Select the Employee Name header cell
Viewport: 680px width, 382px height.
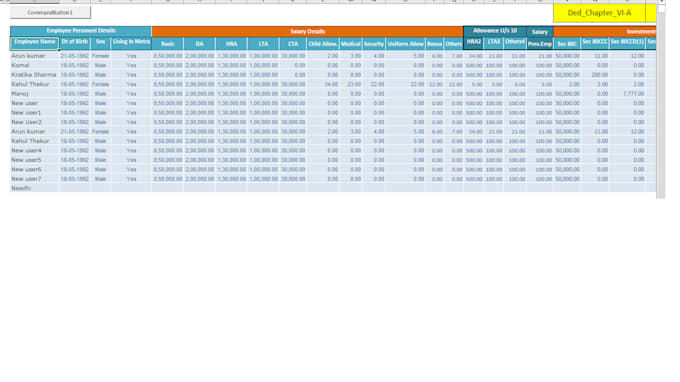34,43
